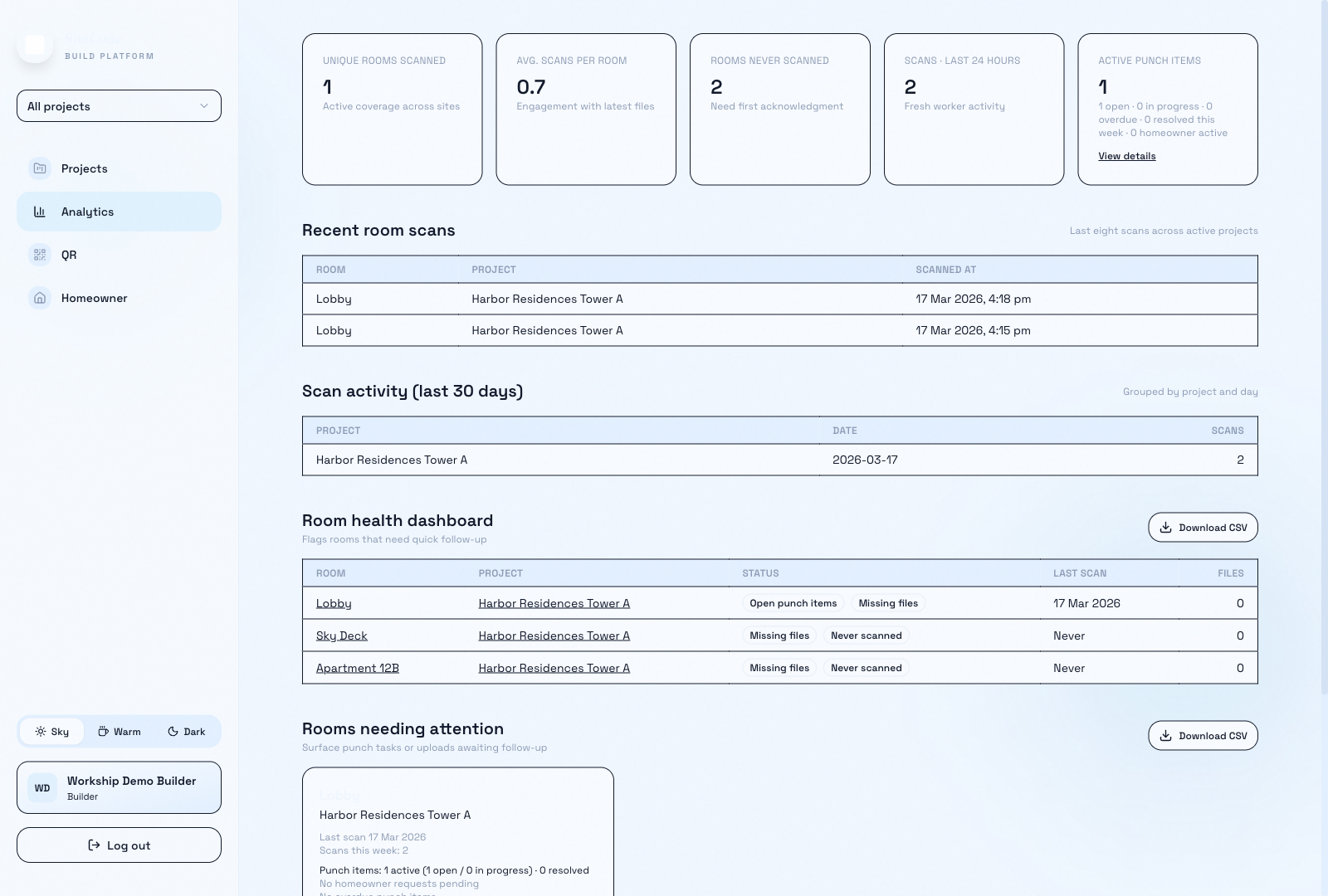Image resolution: width=1328 pixels, height=896 pixels.
Task: Switch to the Sky theme
Action: [52, 732]
